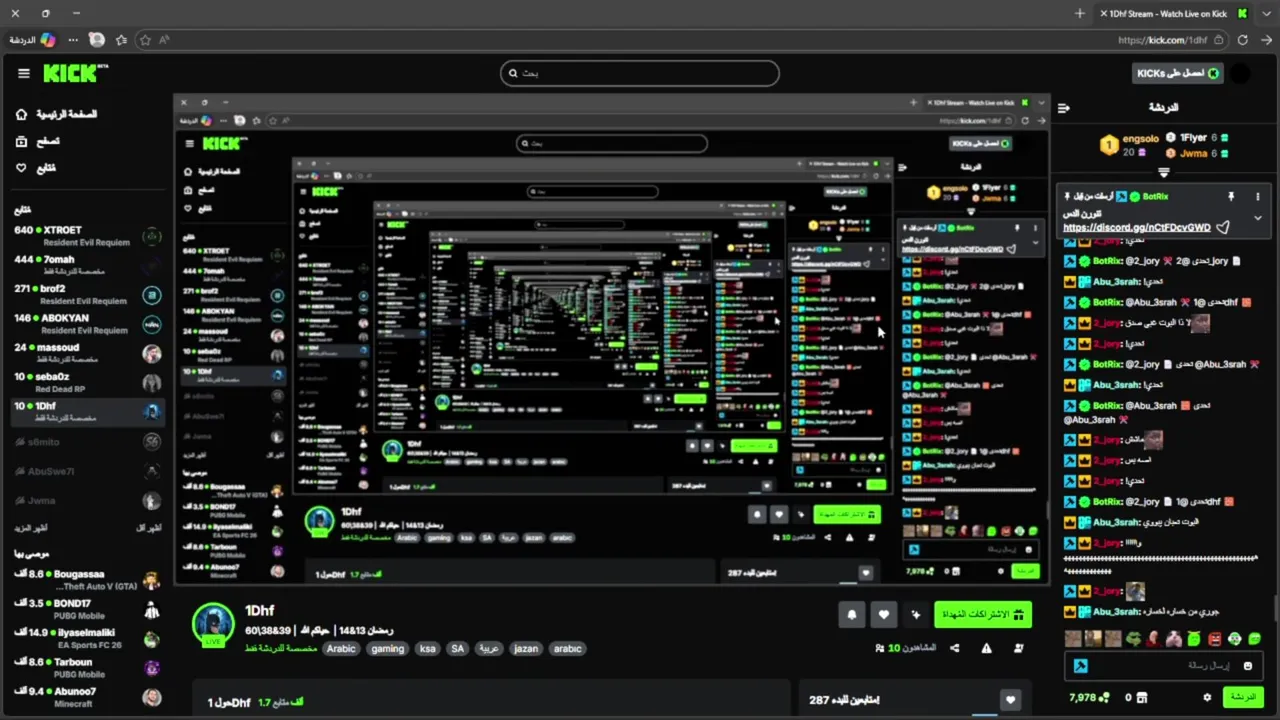The width and height of the screenshot is (1280, 720).
Task: Open seba0z channel in sidebar
Action: (87, 382)
